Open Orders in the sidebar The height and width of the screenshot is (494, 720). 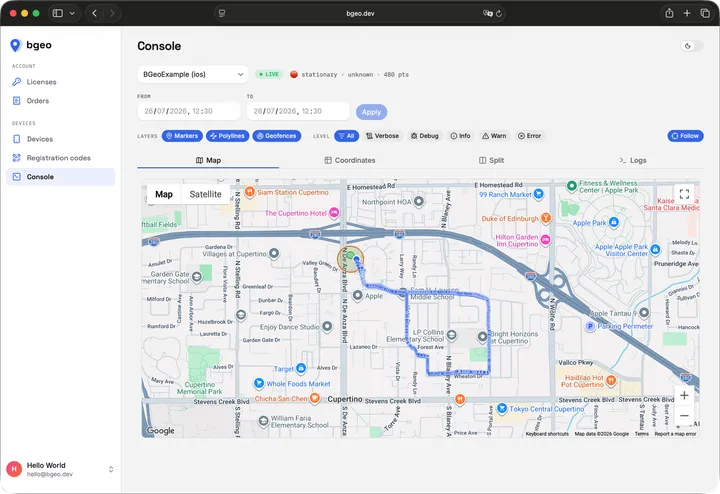[61, 101]
